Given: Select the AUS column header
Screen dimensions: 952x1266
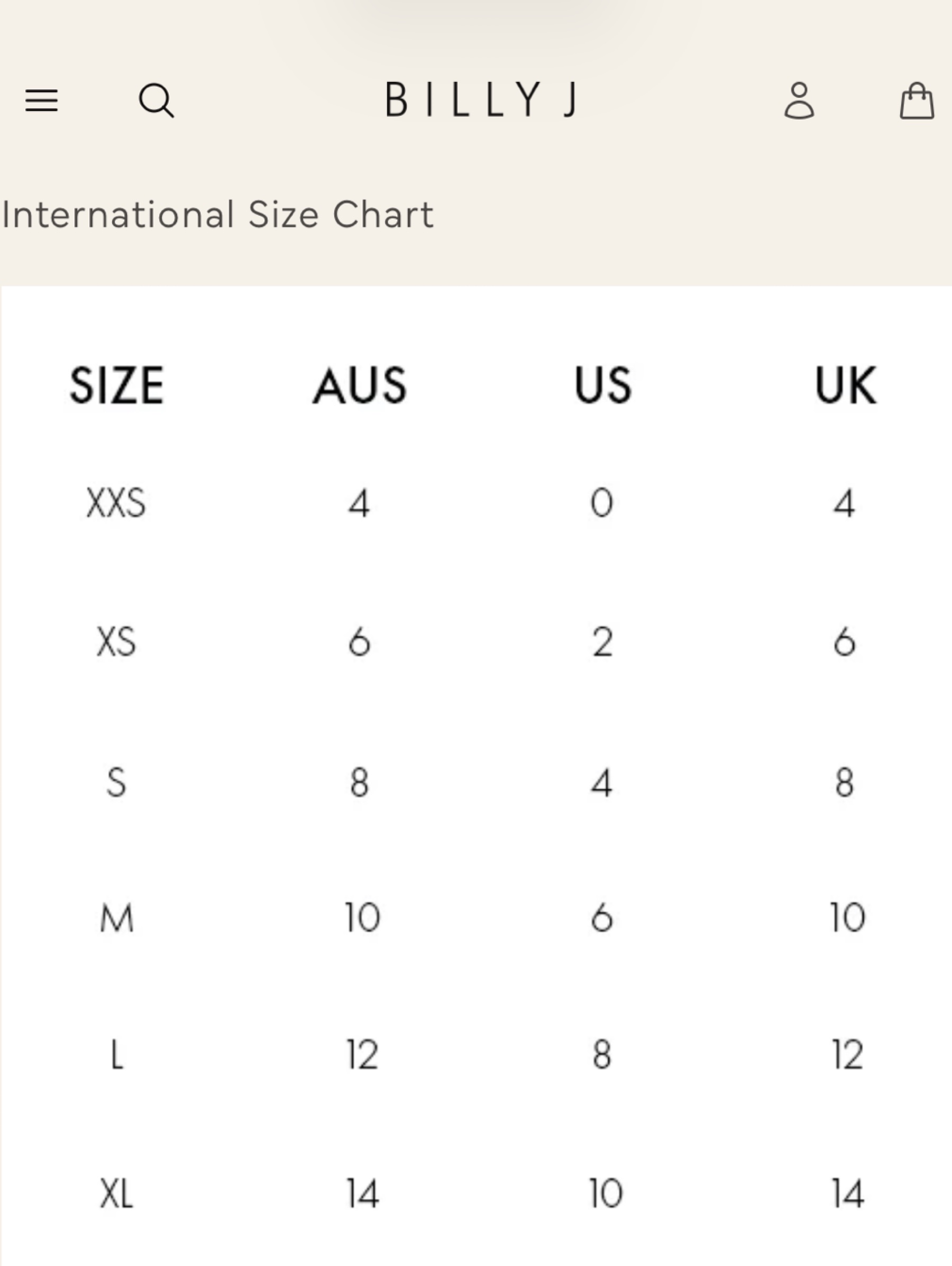Looking at the screenshot, I should [x=360, y=386].
